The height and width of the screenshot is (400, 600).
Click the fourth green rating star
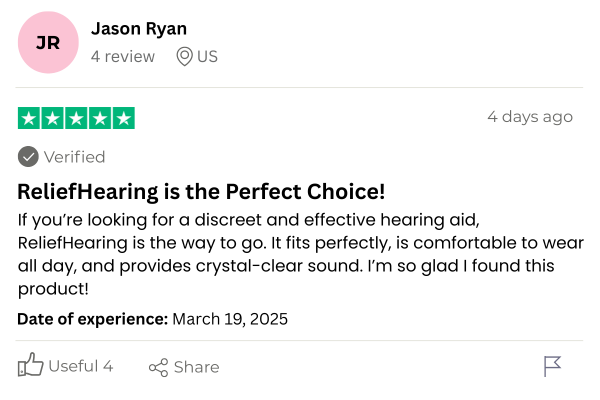[x=100, y=118]
